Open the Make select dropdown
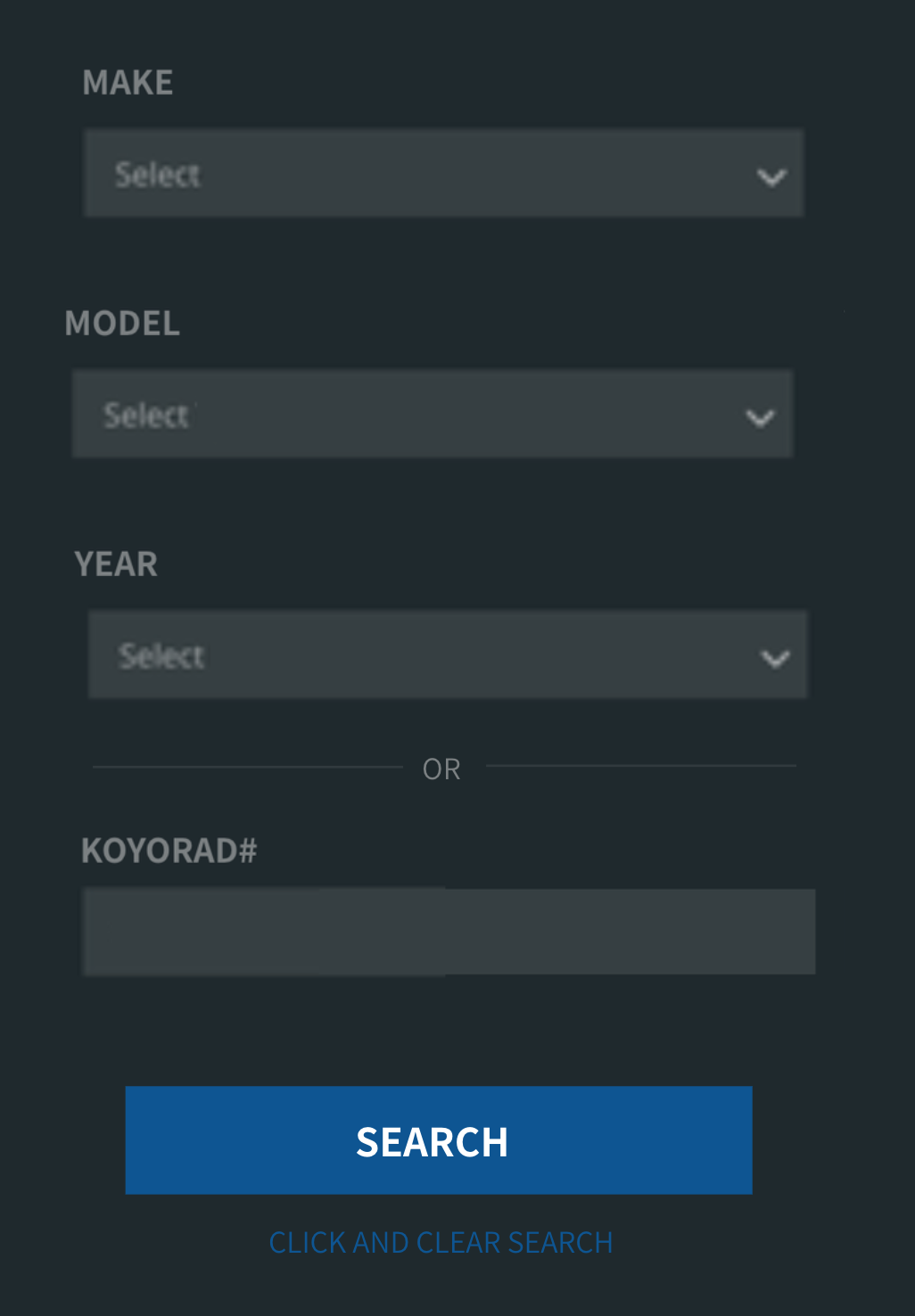 click(444, 173)
